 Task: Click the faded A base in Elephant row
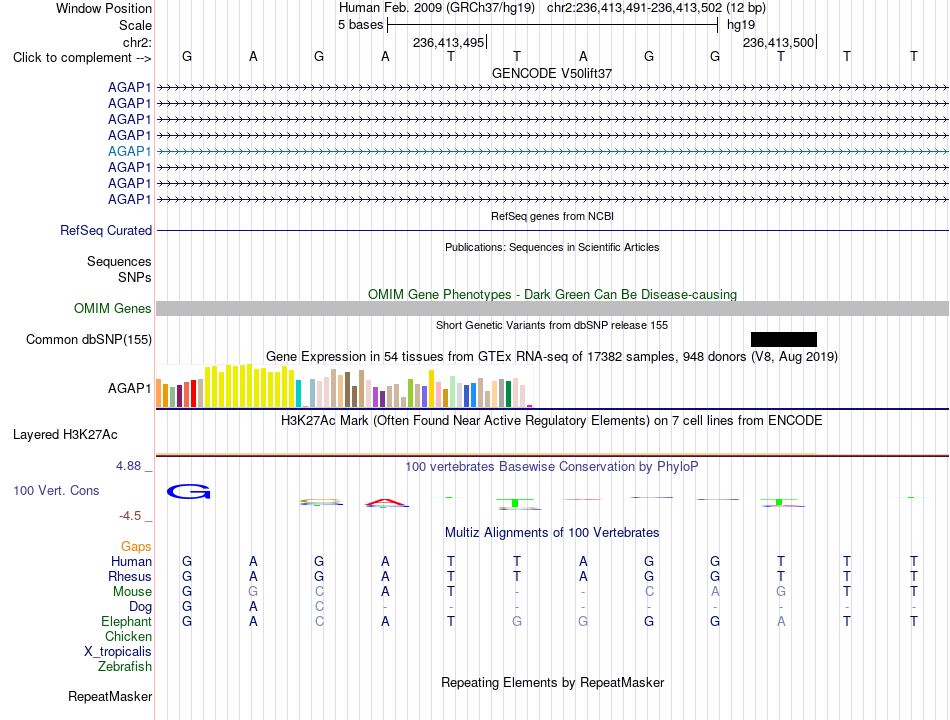point(781,622)
